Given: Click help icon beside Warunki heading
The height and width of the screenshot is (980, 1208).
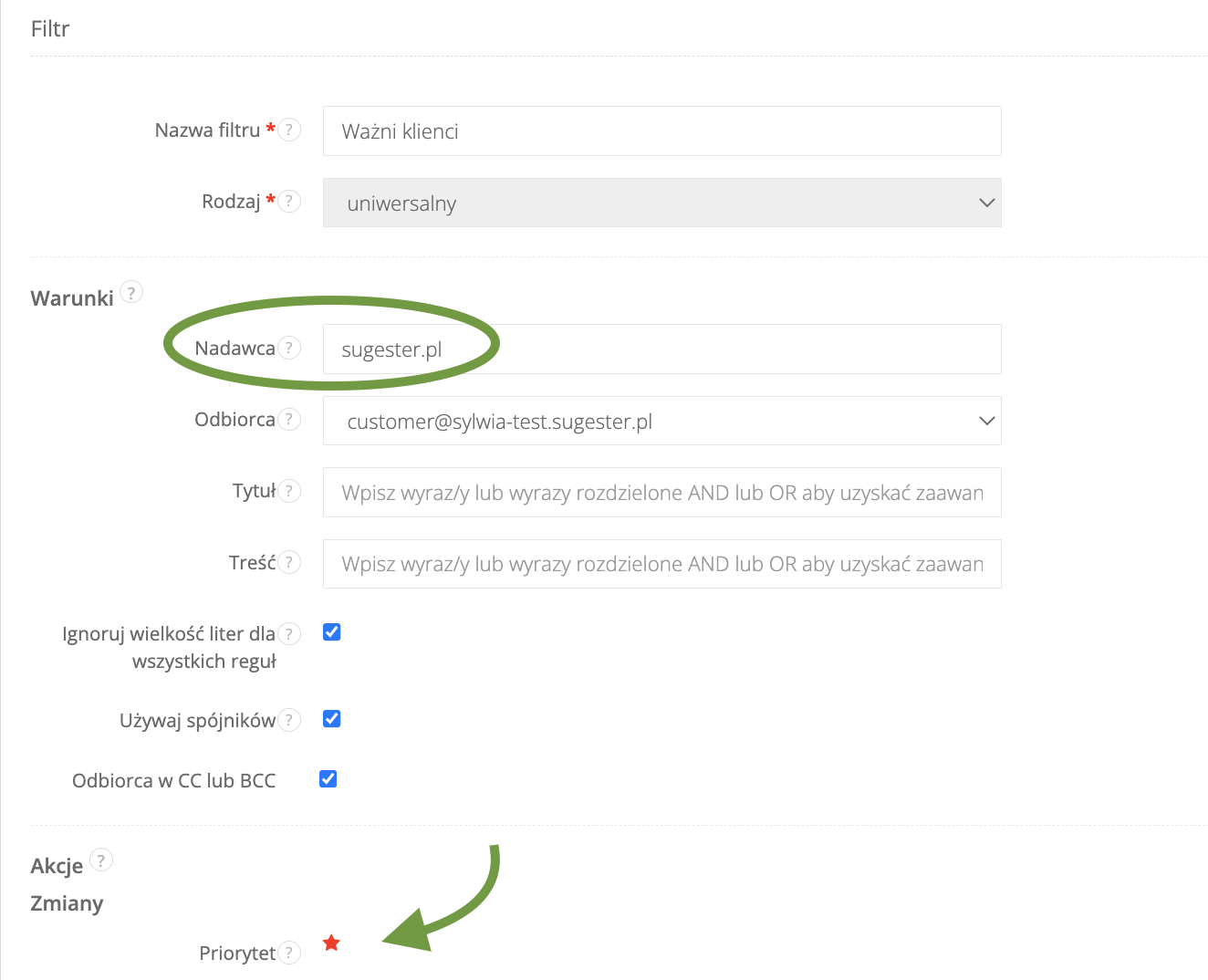Looking at the screenshot, I should (131, 293).
